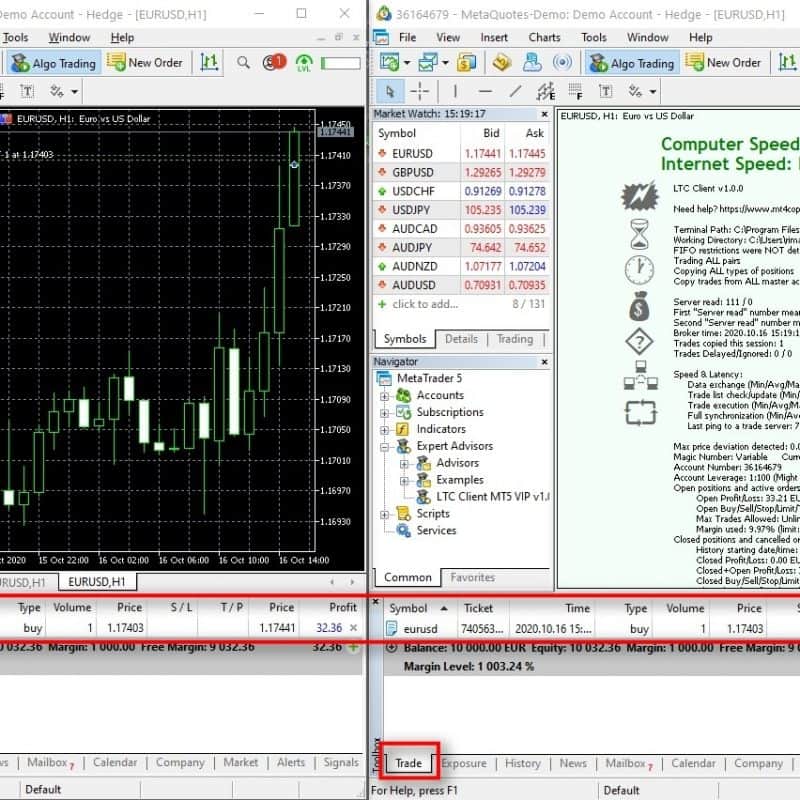Open the Window menu in right window

(647, 37)
